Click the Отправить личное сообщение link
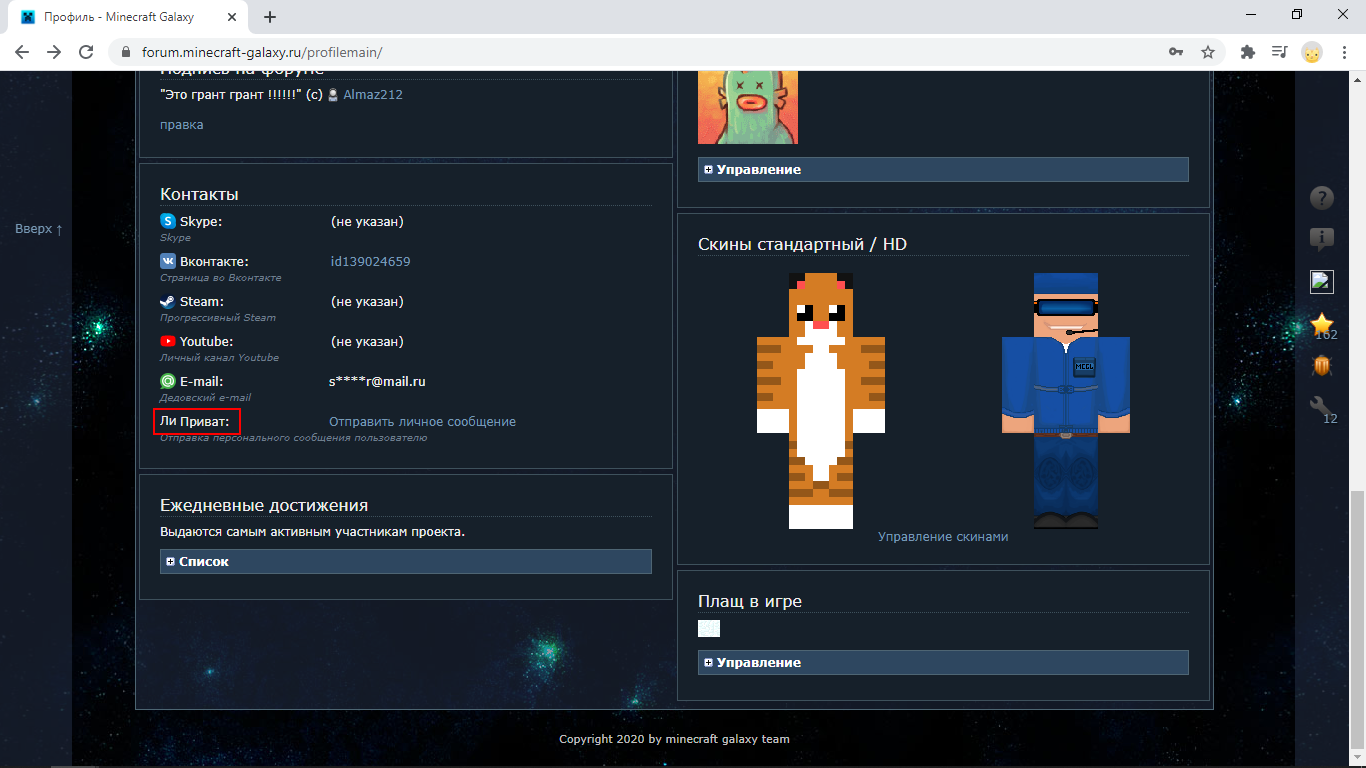This screenshot has height=768, width=1366. 422,422
